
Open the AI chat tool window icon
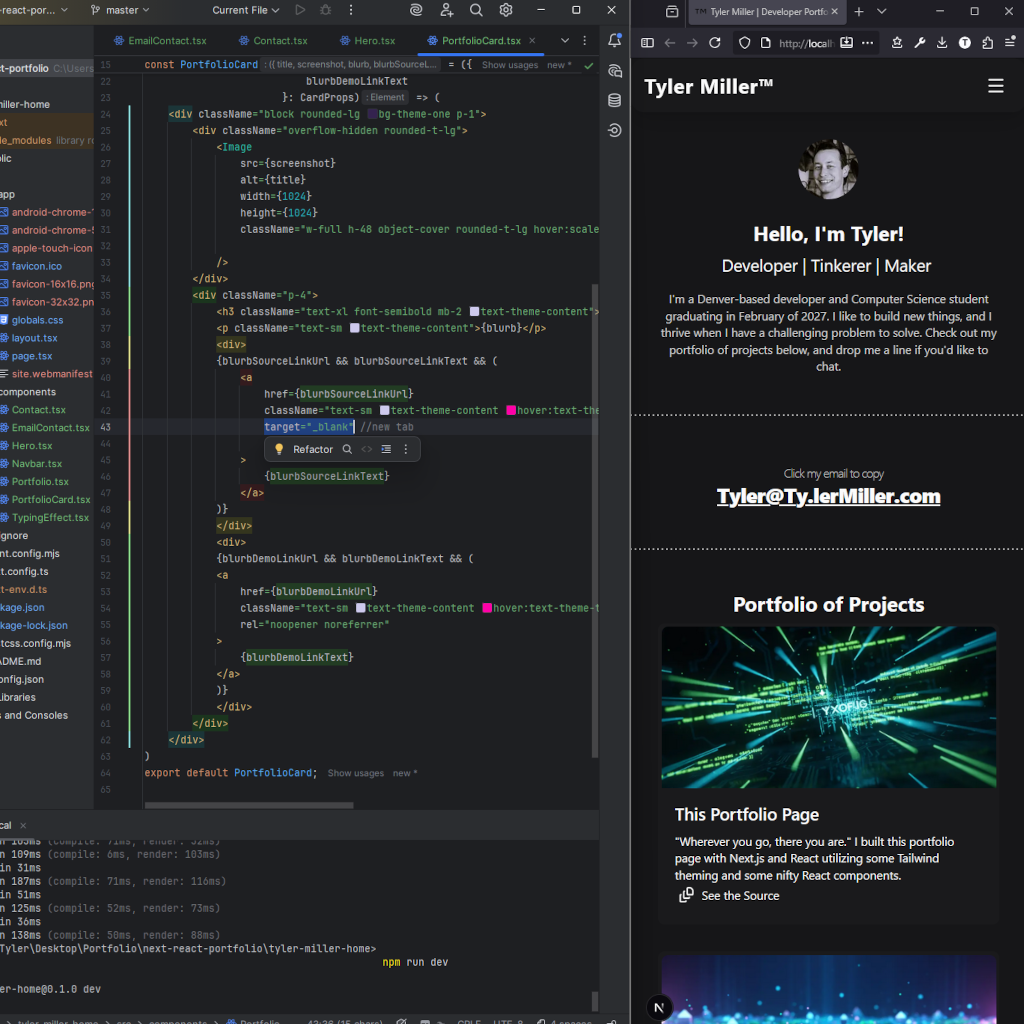pyautogui.click(x=615, y=71)
